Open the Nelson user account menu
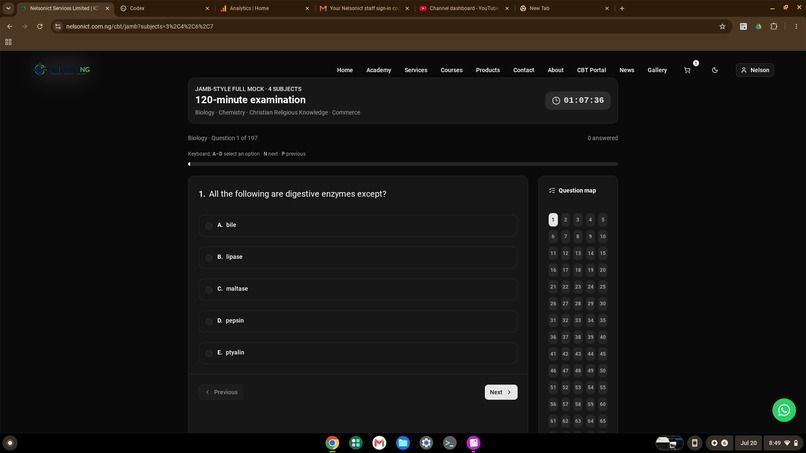This screenshot has width=806, height=453. [x=755, y=70]
